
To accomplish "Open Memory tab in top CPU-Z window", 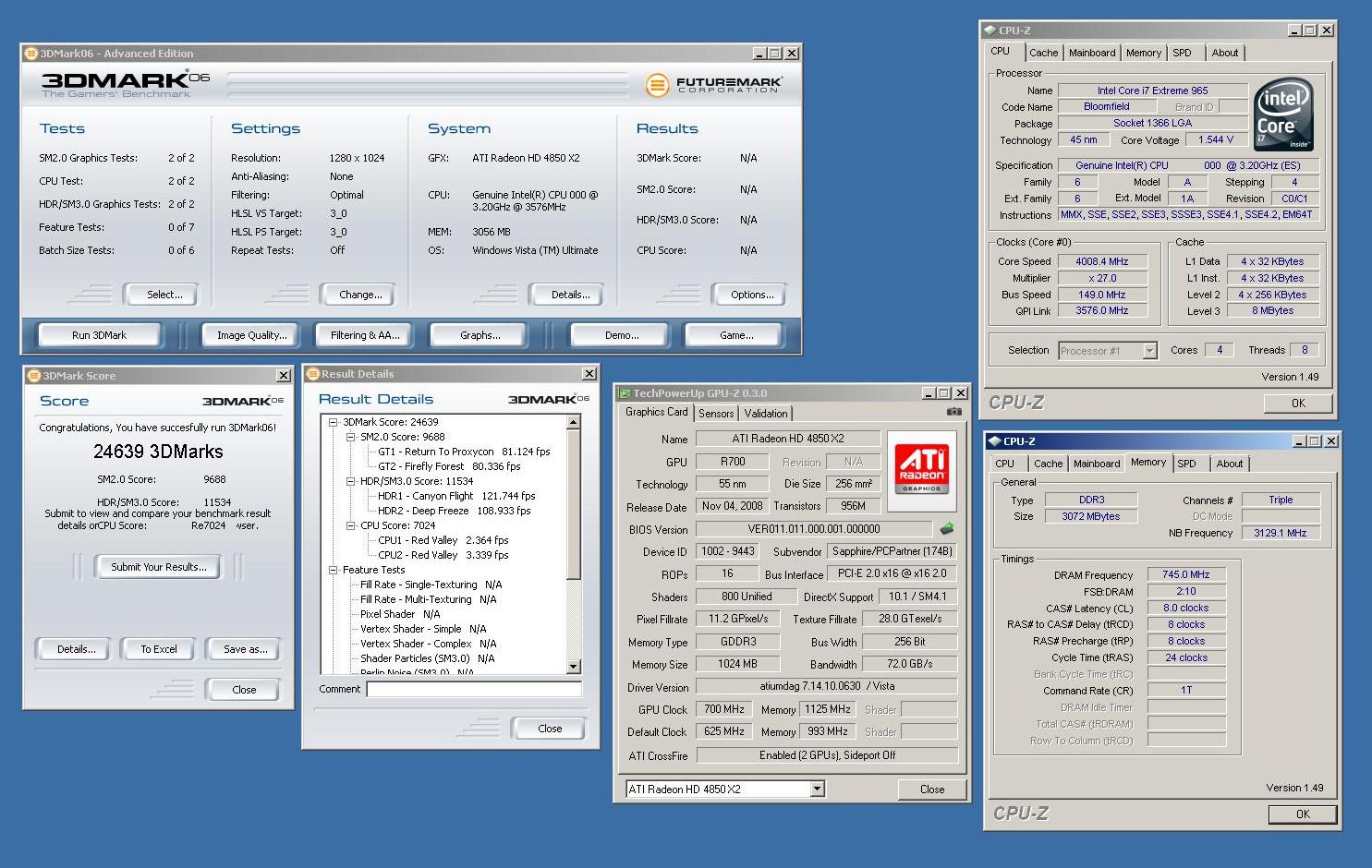I will pyautogui.click(x=1143, y=54).
